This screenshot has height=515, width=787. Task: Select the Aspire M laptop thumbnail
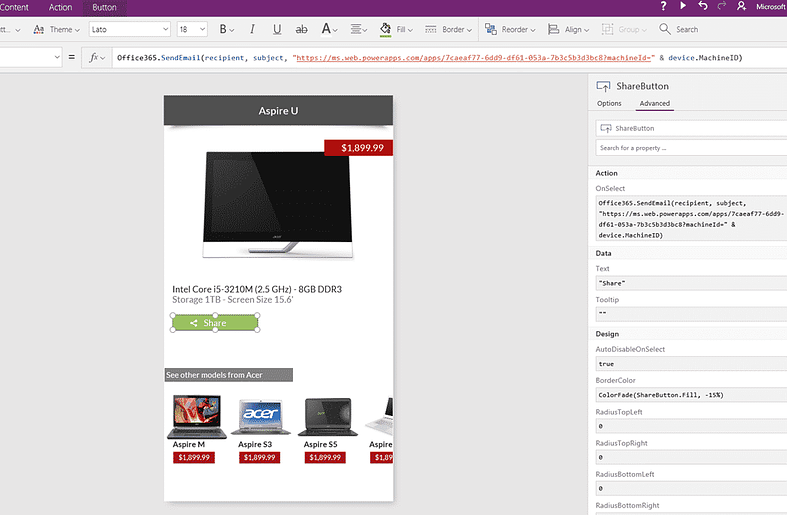[197, 416]
